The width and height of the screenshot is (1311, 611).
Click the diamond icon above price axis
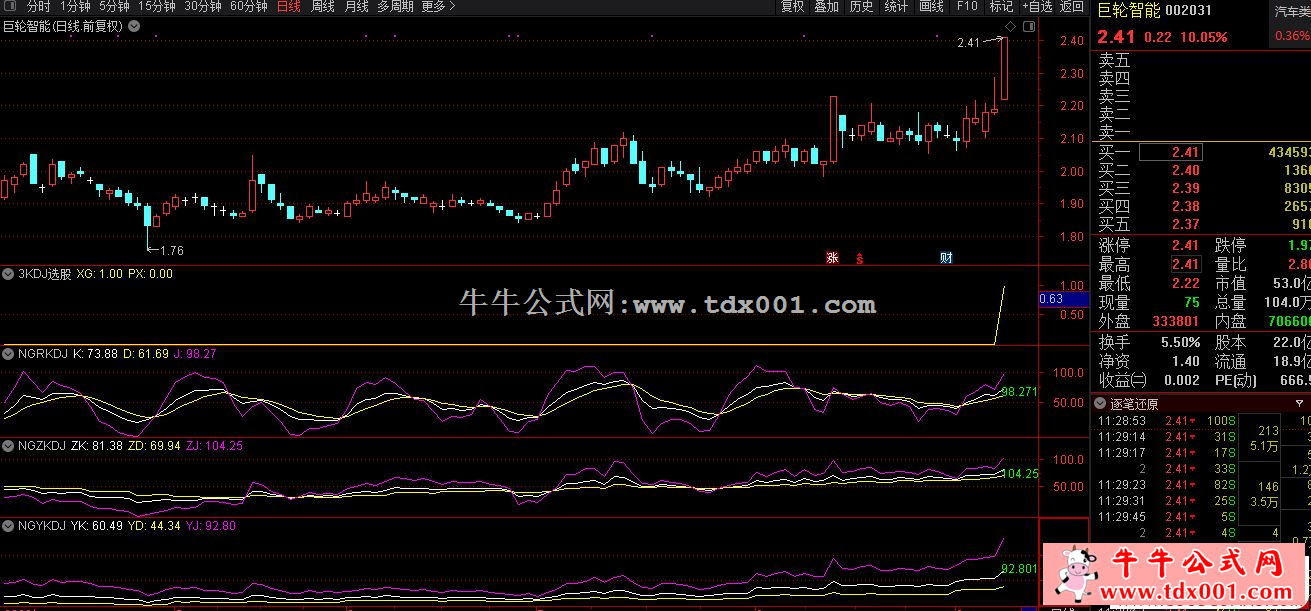(x=1010, y=26)
